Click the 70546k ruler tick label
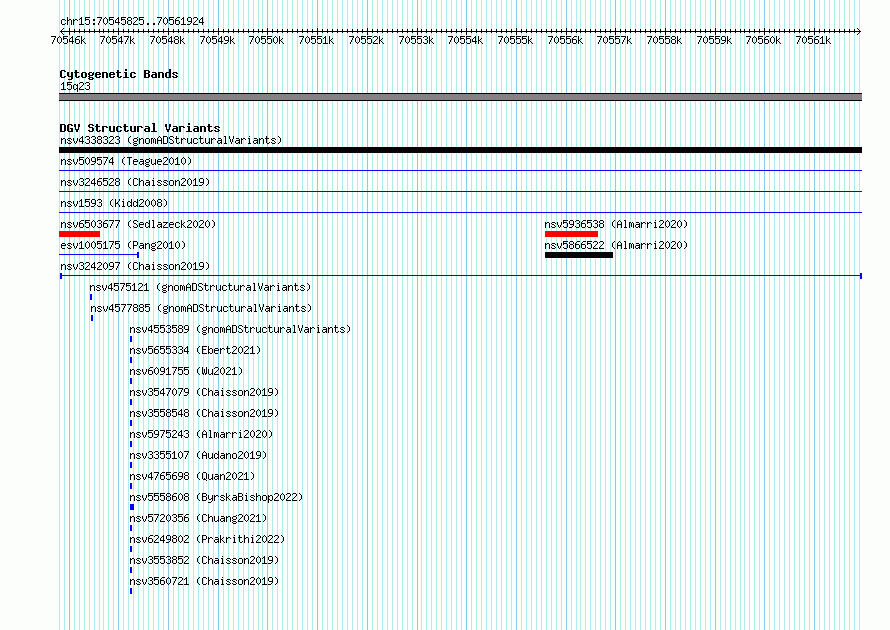Image resolution: width=890 pixels, height=630 pixels. 68,40
